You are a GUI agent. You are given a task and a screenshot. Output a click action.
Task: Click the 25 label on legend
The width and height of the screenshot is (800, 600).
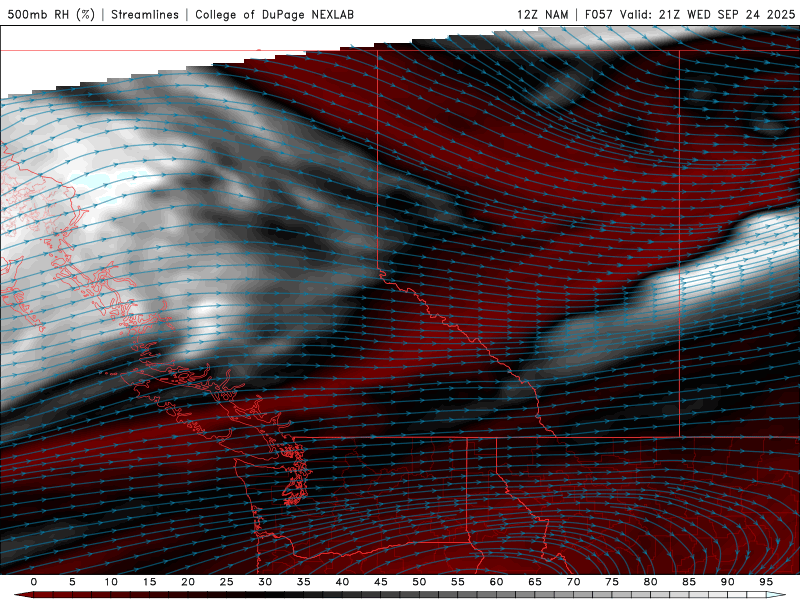pos(227,582)
